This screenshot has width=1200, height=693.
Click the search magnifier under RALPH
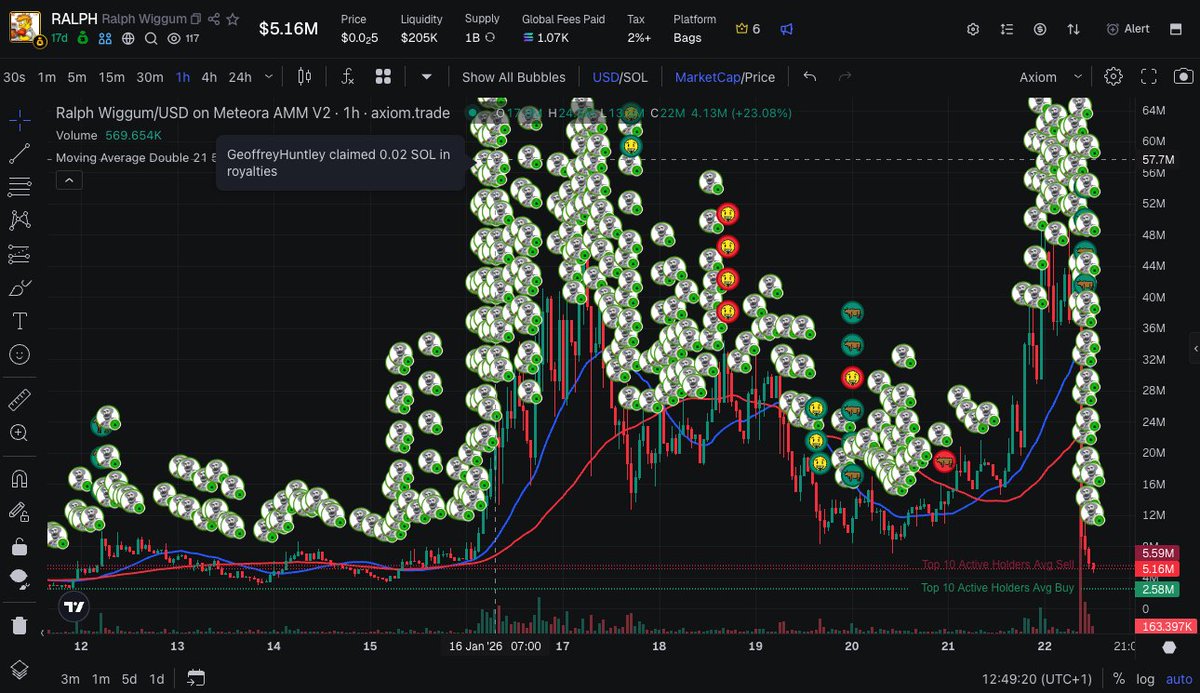151,38
